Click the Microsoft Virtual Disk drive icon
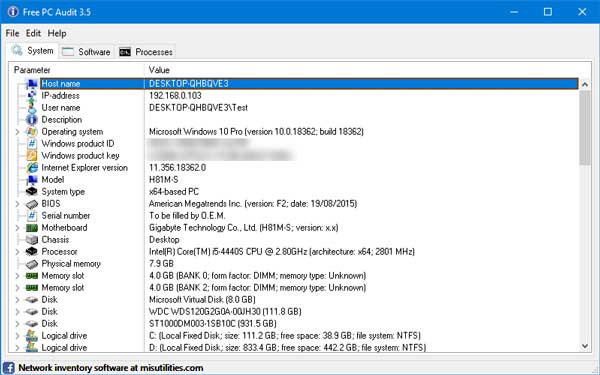600x375 pixels. (32, 300)
